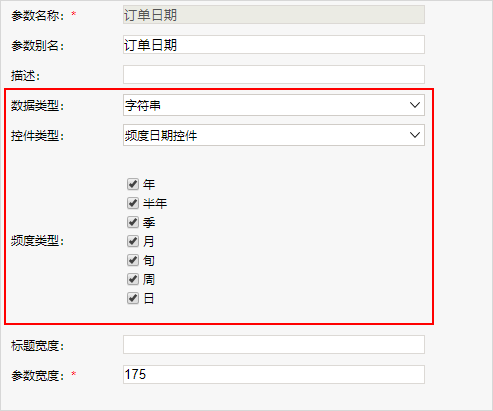Click the 标题宽度 input field
Viewport: 493px width, 411px height.
coord(274,344)
